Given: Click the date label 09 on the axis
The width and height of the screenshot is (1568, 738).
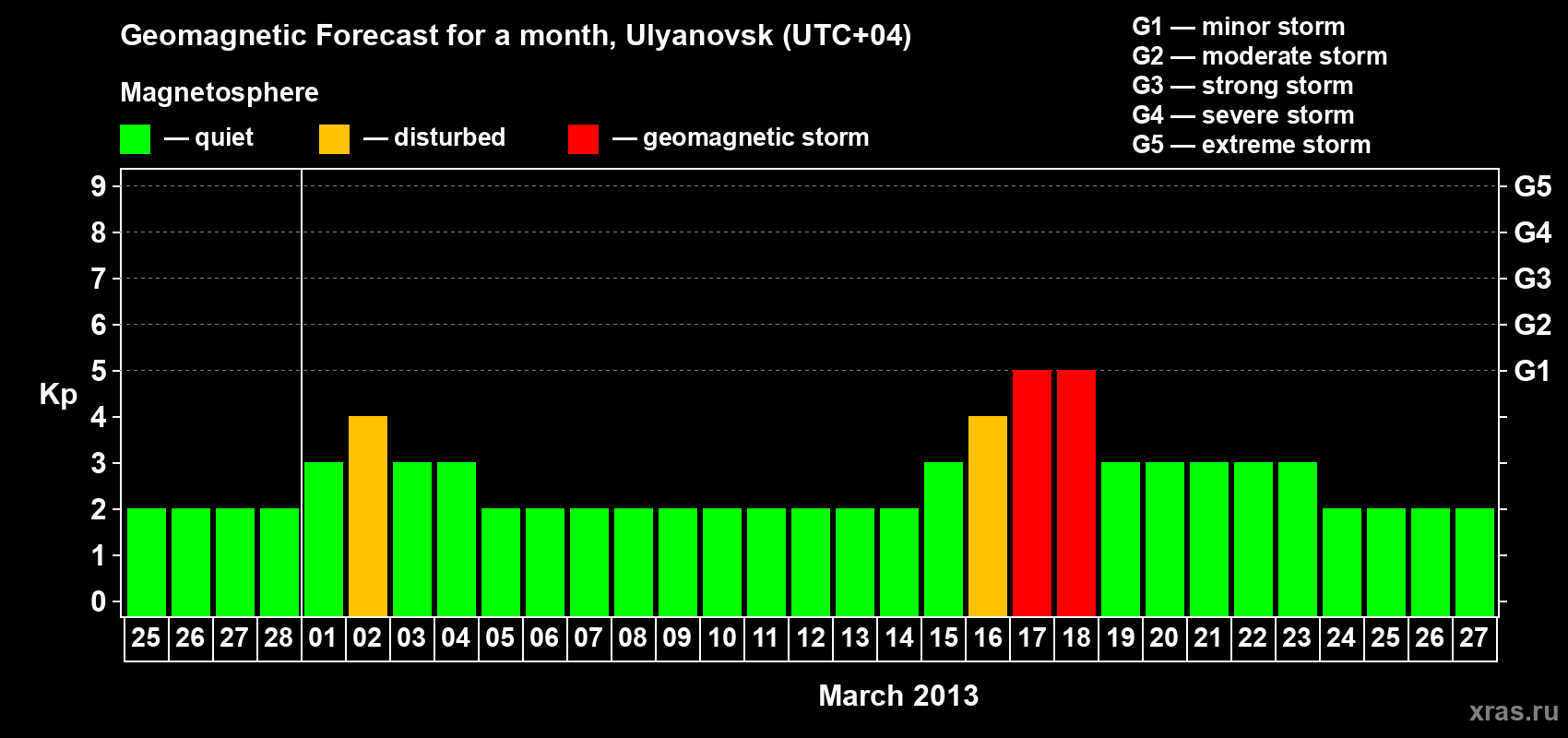Looking at the screenshot, I should (x=677, y=638).
